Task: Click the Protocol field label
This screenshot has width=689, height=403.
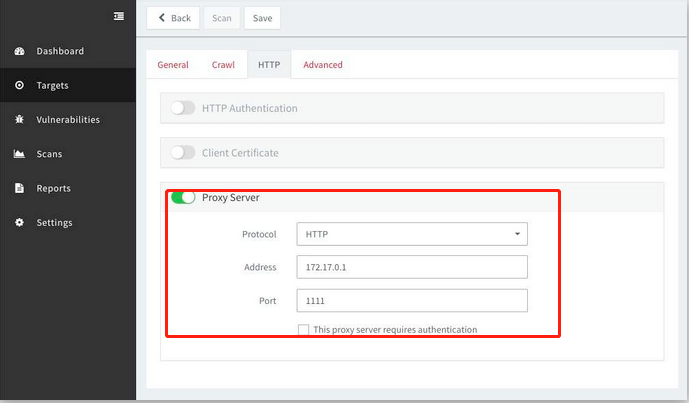Action: pos(259,234)
